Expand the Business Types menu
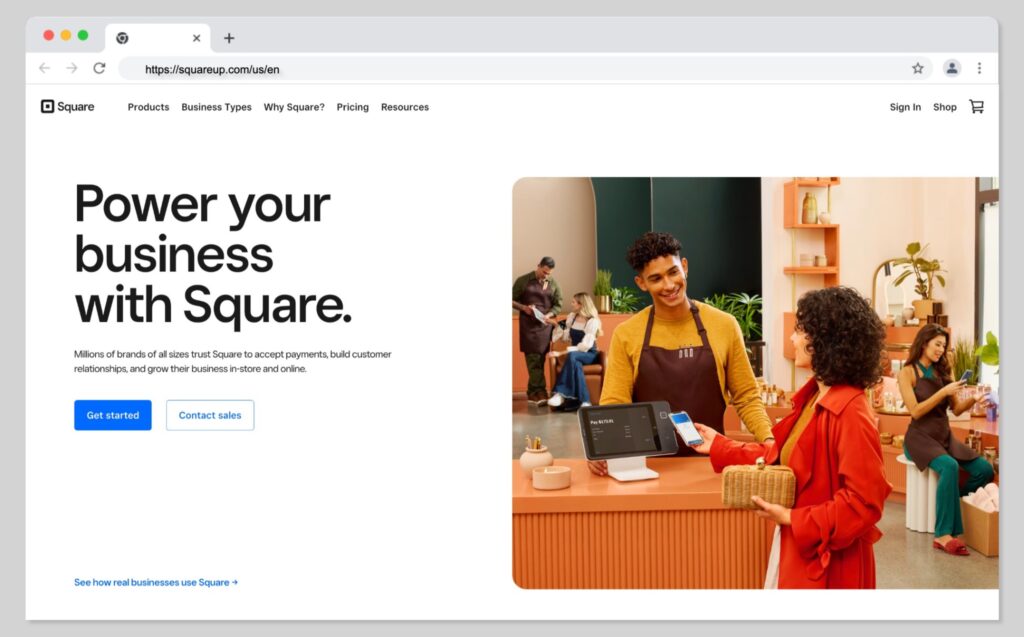The width and height of the screenshot is (1024, 637). coord(216,107)
